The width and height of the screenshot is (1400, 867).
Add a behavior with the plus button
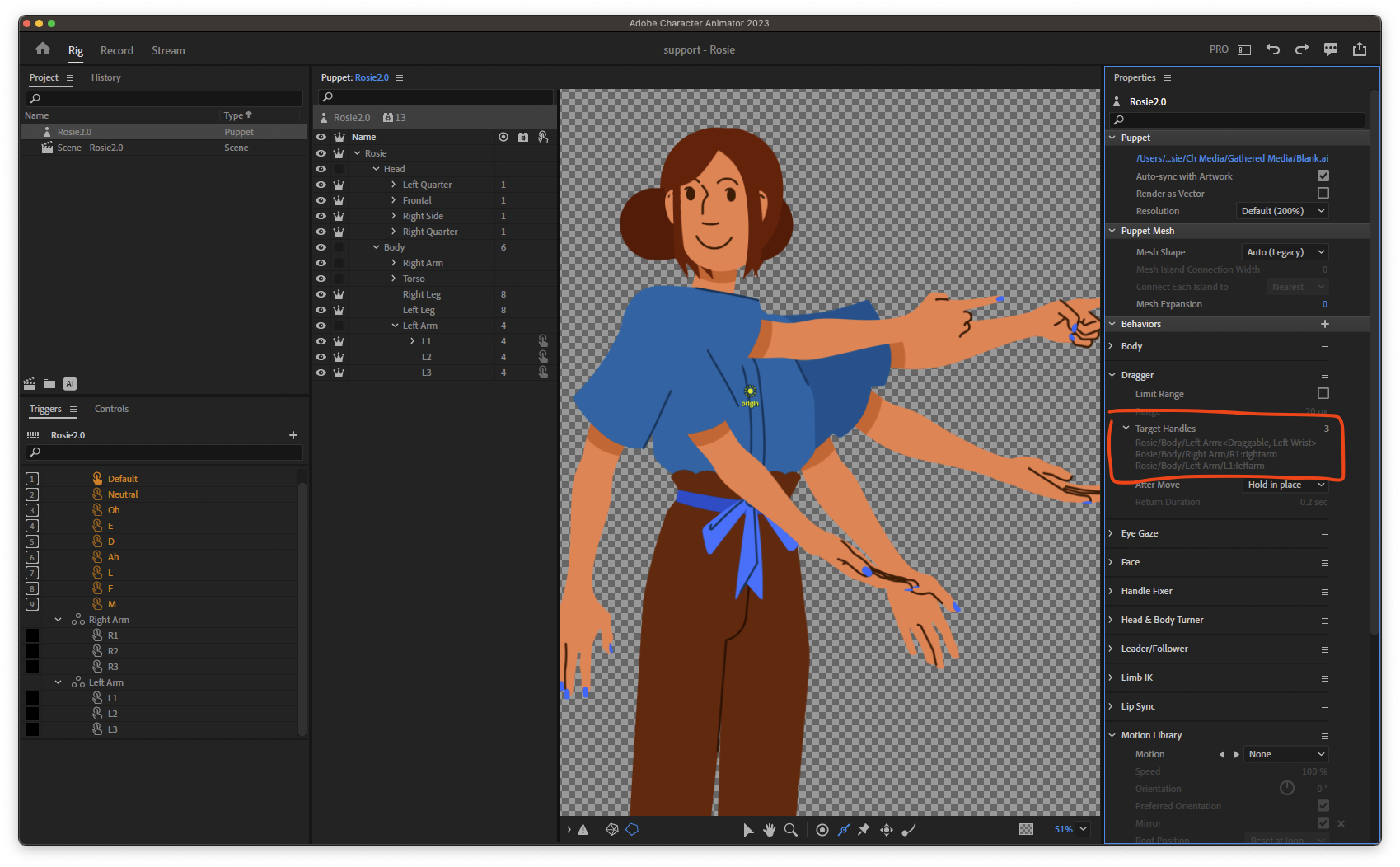(x=1325, y=324)
